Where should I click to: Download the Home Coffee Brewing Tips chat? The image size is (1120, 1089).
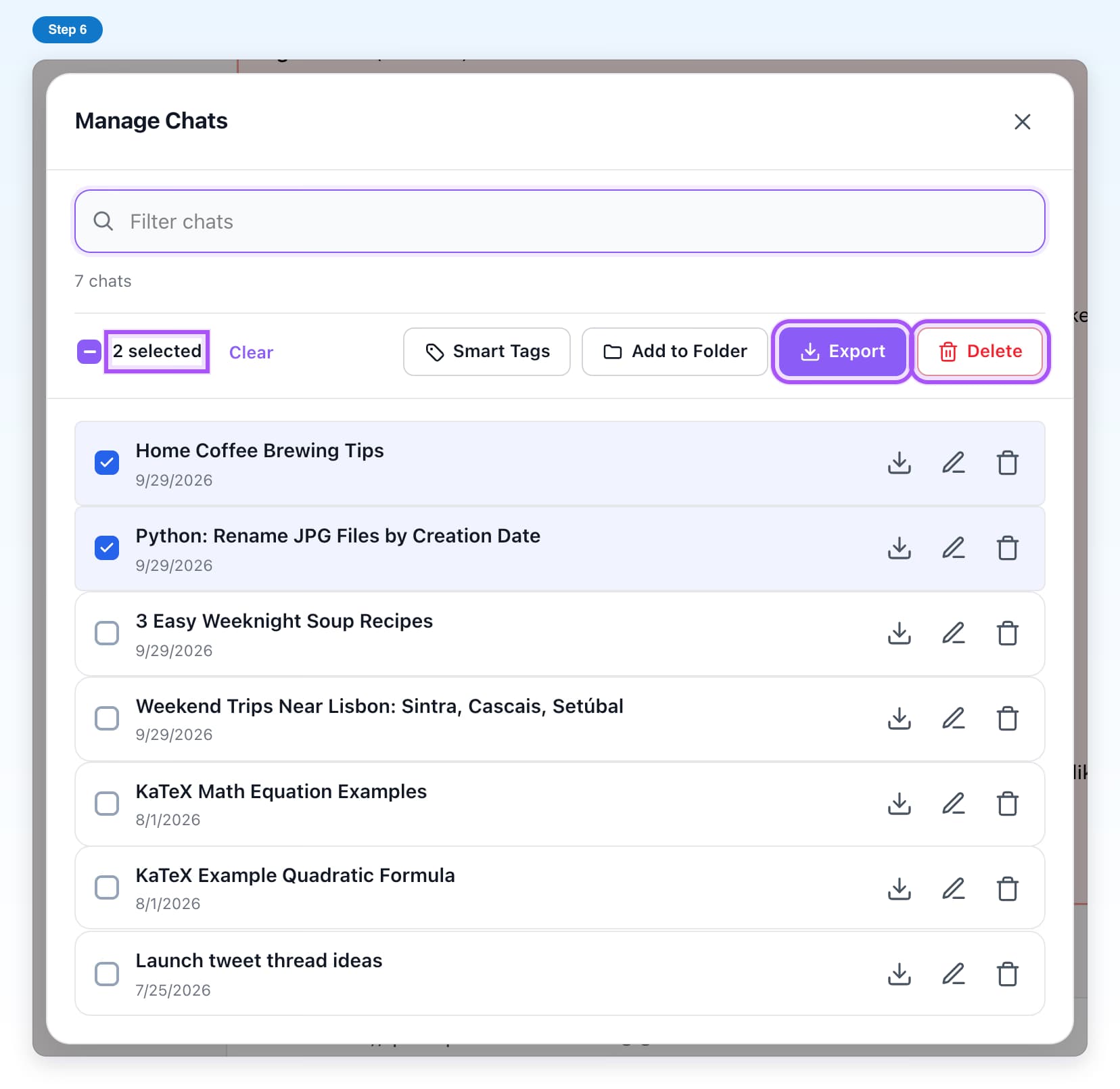pyautogui.click(x=899, y=463)
